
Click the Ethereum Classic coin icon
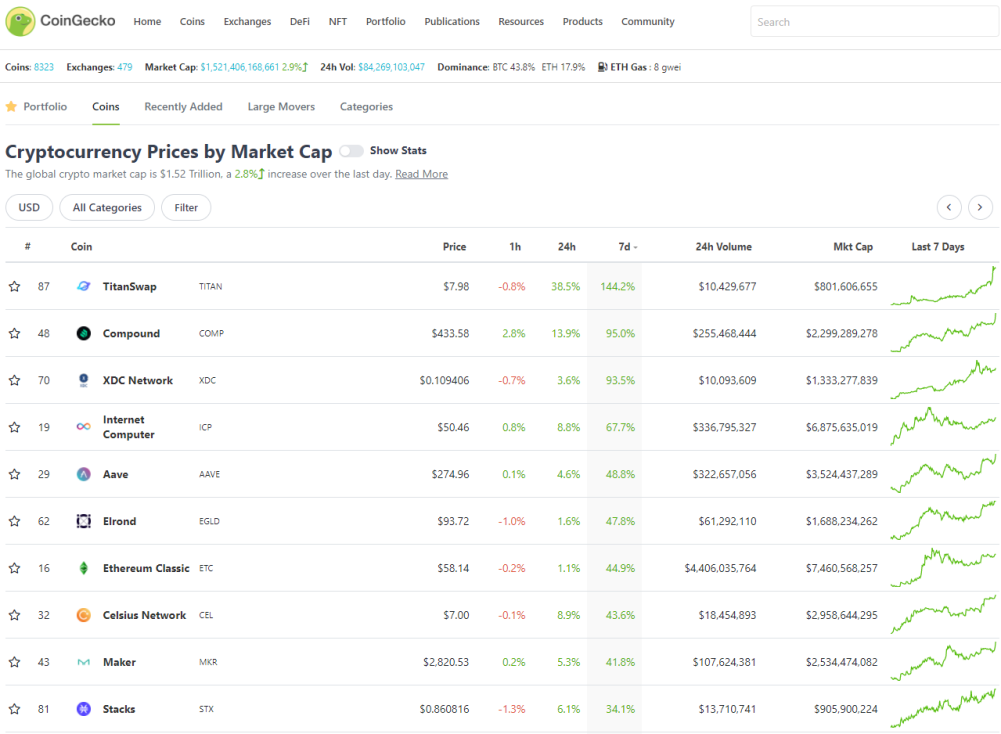(84, 568)
